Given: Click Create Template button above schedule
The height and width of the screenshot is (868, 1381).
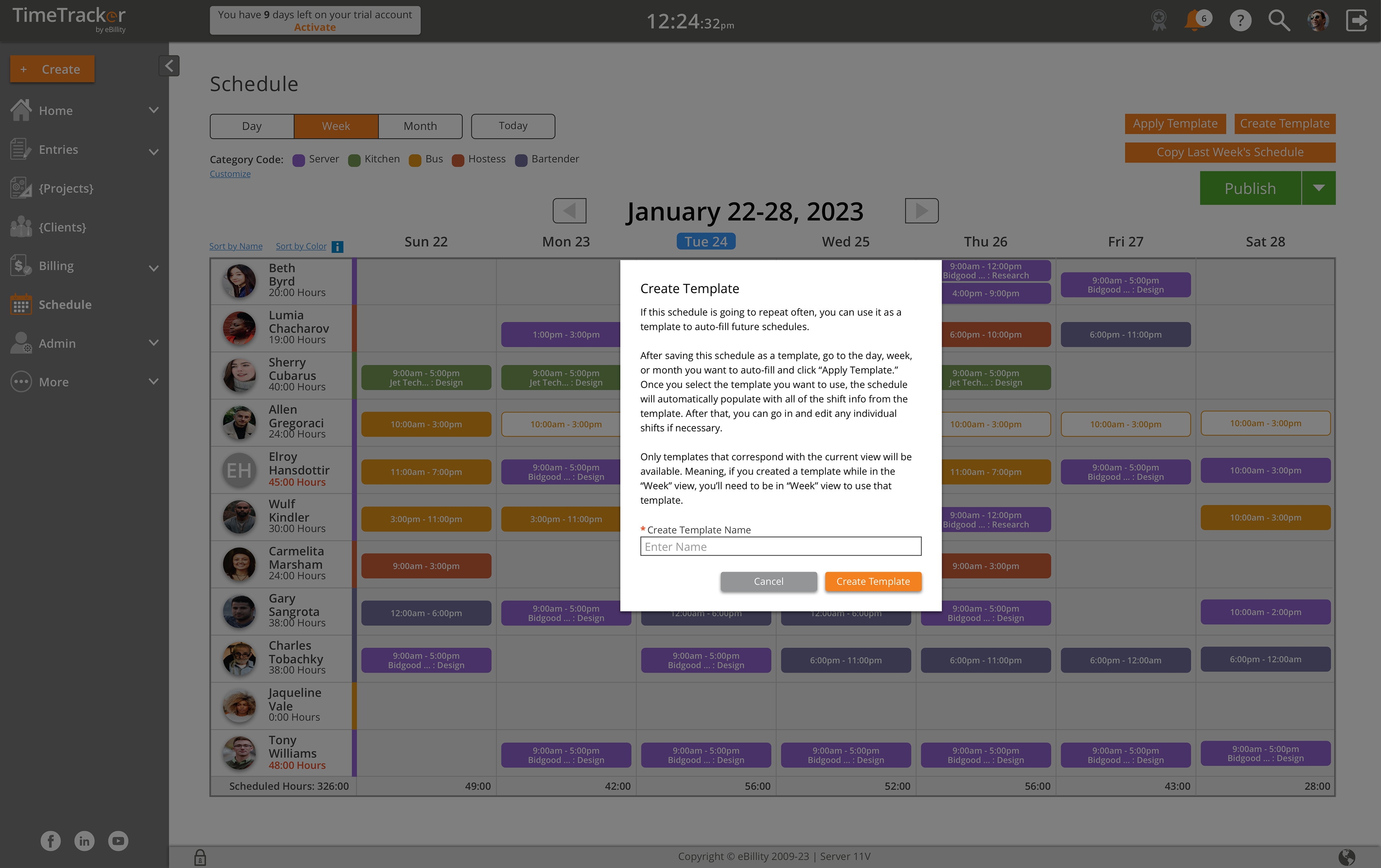Looking at the screenshot, I should pos(1285,123).
